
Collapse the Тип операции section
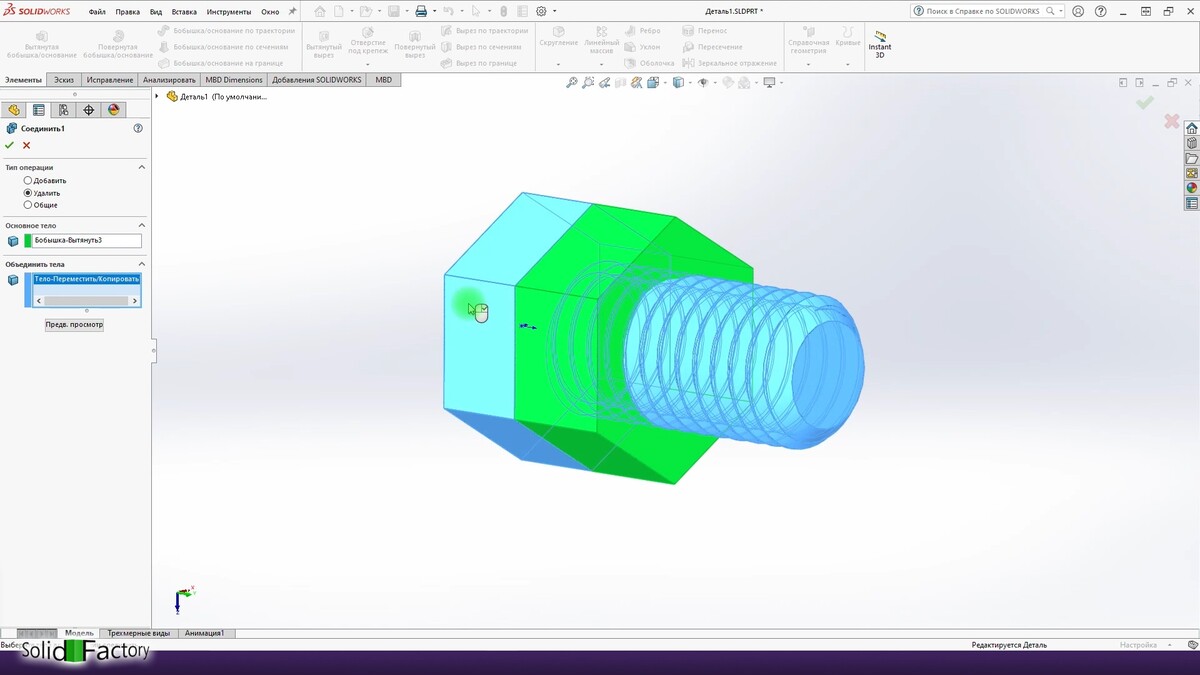[x=141, y=168]
